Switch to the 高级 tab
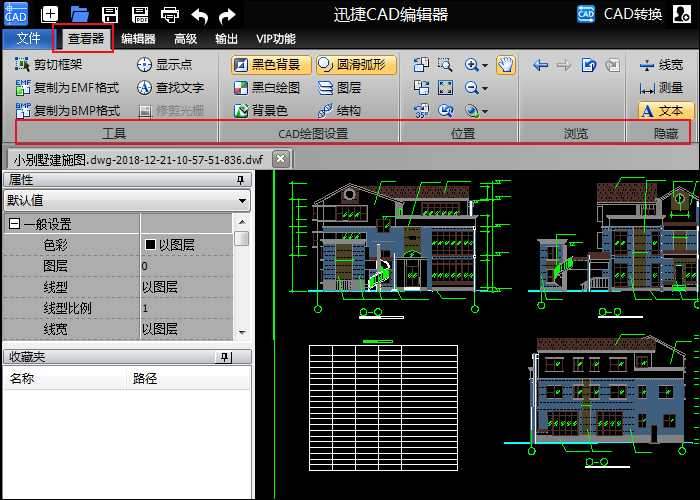This screenshot has height=500, width=700. tap(186, 39)
